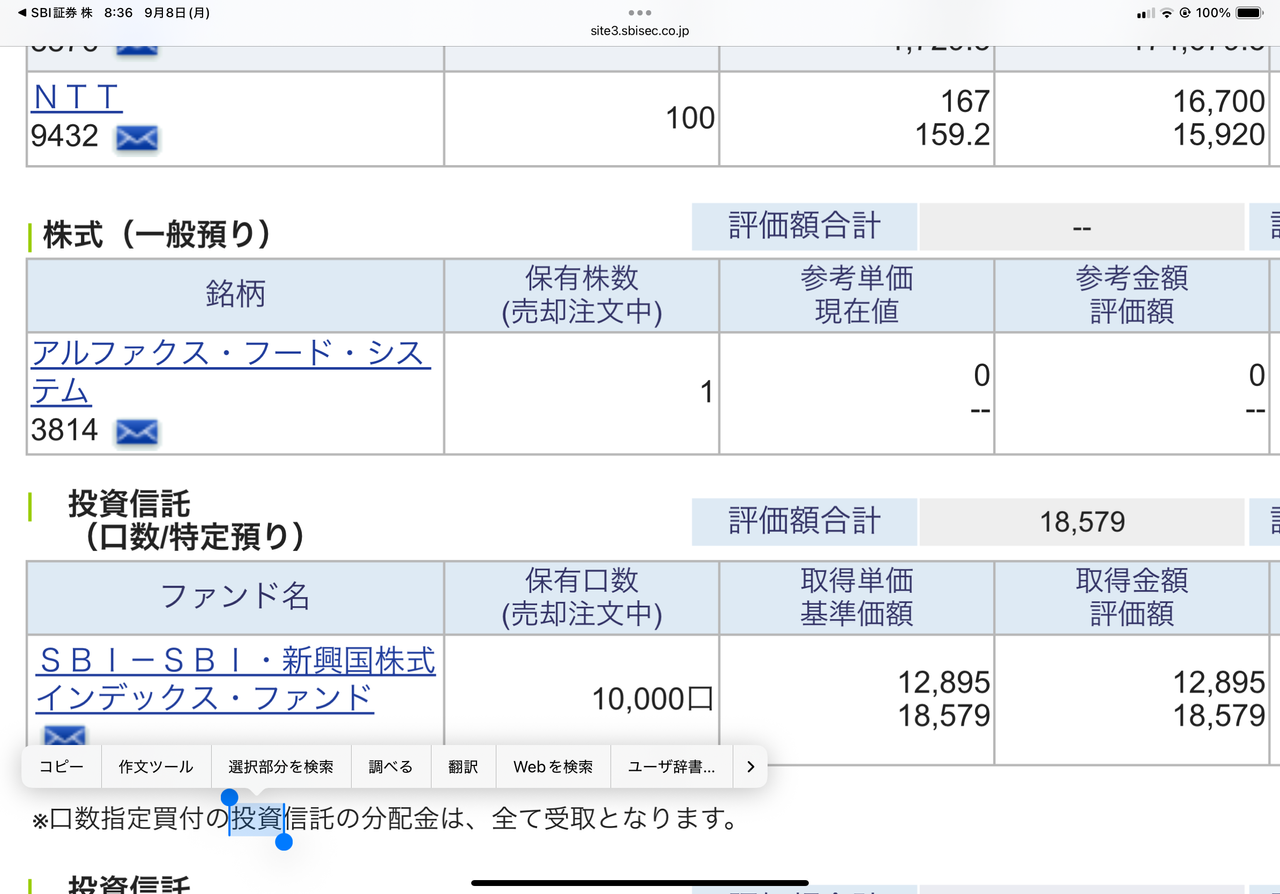The height and width of the screenshot is (894, 1280).
Task: Tap the battery indicator in the status bar
Action: tap(1247, 13)
